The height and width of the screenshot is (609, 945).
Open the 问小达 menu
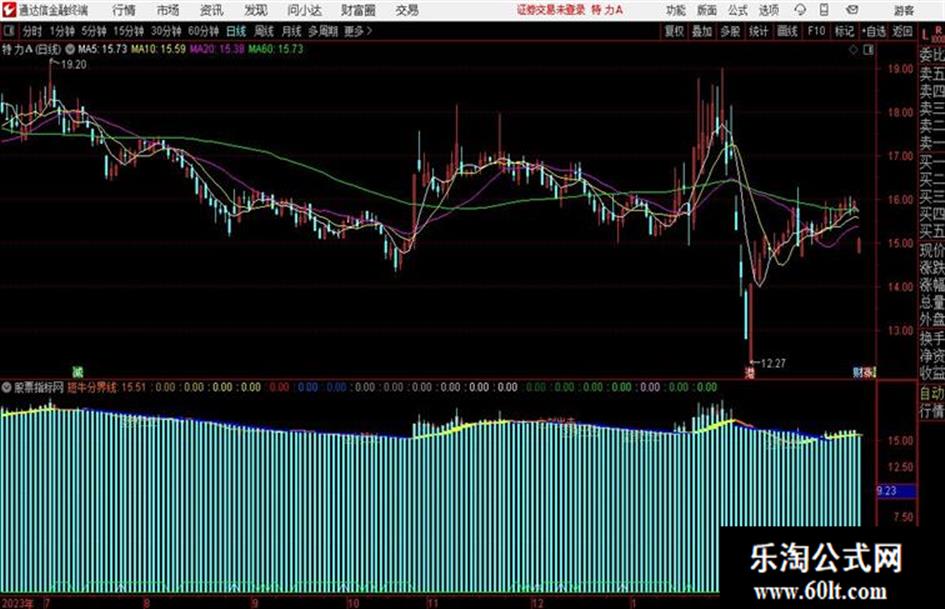[304, 10]
